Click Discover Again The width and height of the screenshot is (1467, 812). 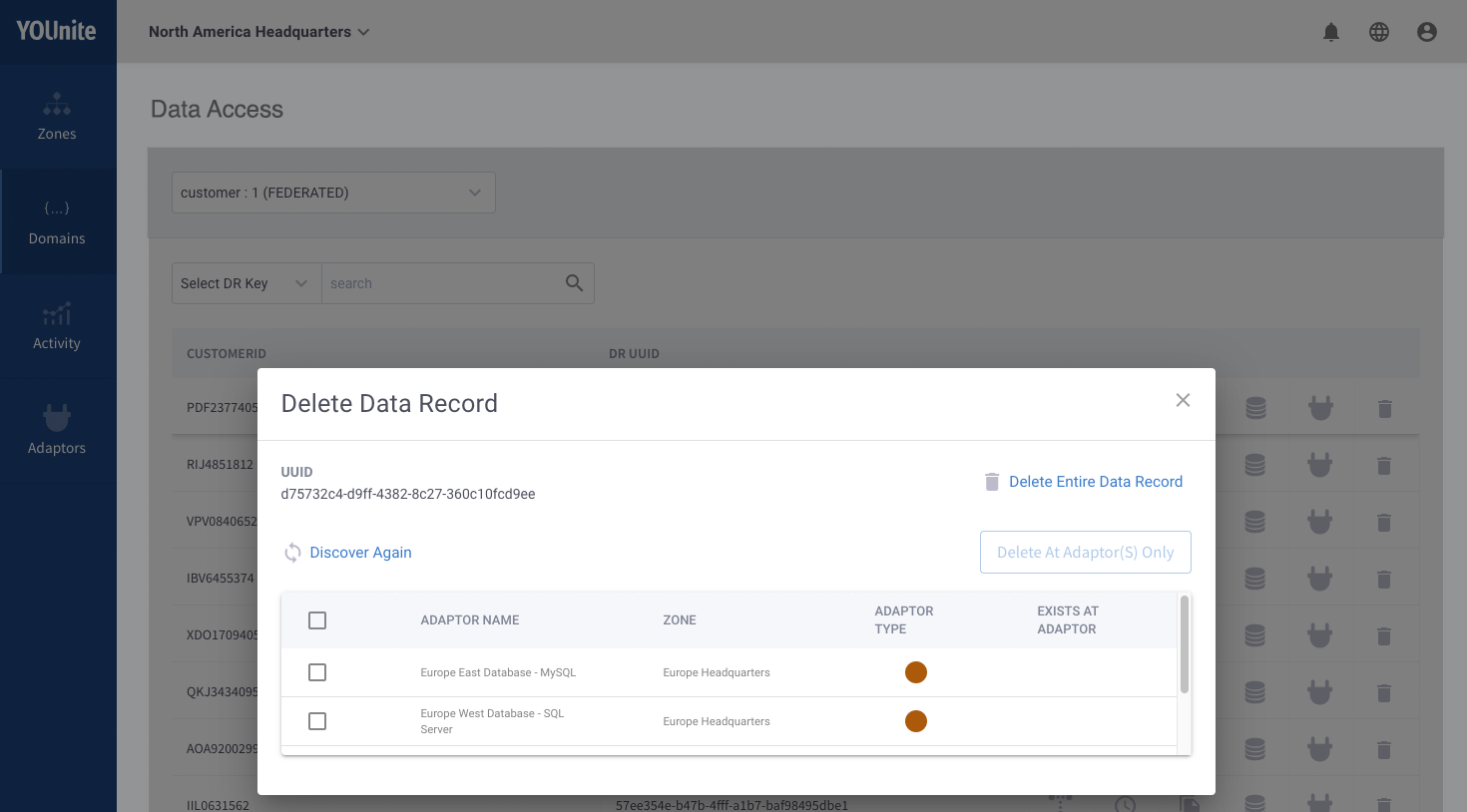tap(348, 553)
